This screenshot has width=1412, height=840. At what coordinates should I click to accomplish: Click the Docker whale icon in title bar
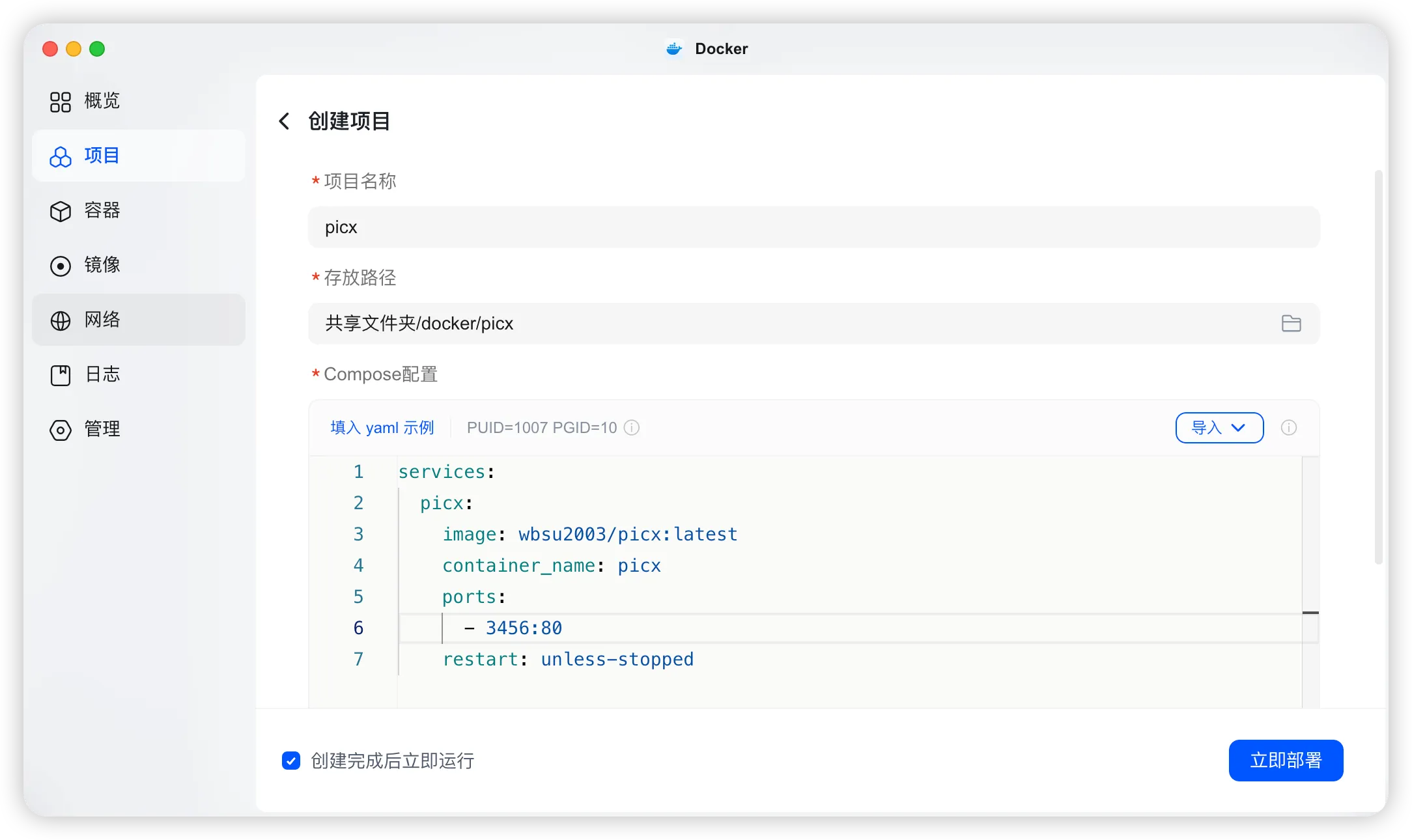click(674, 49)
